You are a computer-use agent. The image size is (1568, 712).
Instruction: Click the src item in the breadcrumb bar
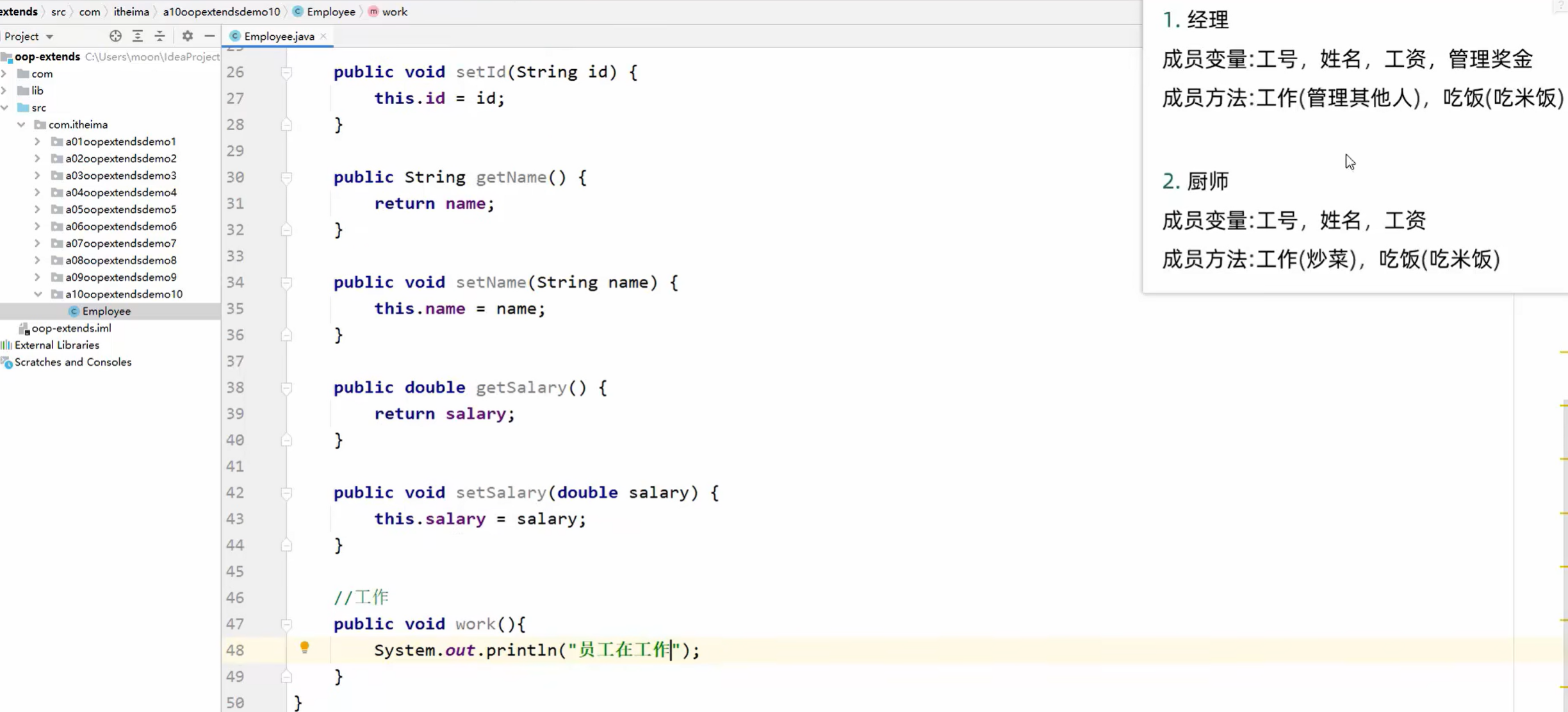point(58,12)
